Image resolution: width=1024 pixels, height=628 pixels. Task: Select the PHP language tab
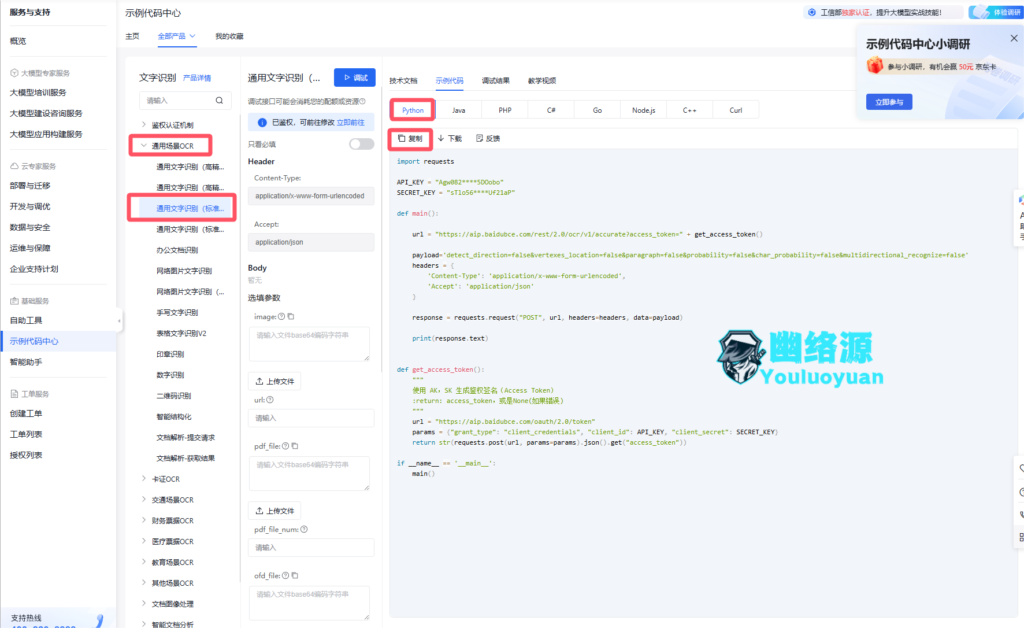505,110
